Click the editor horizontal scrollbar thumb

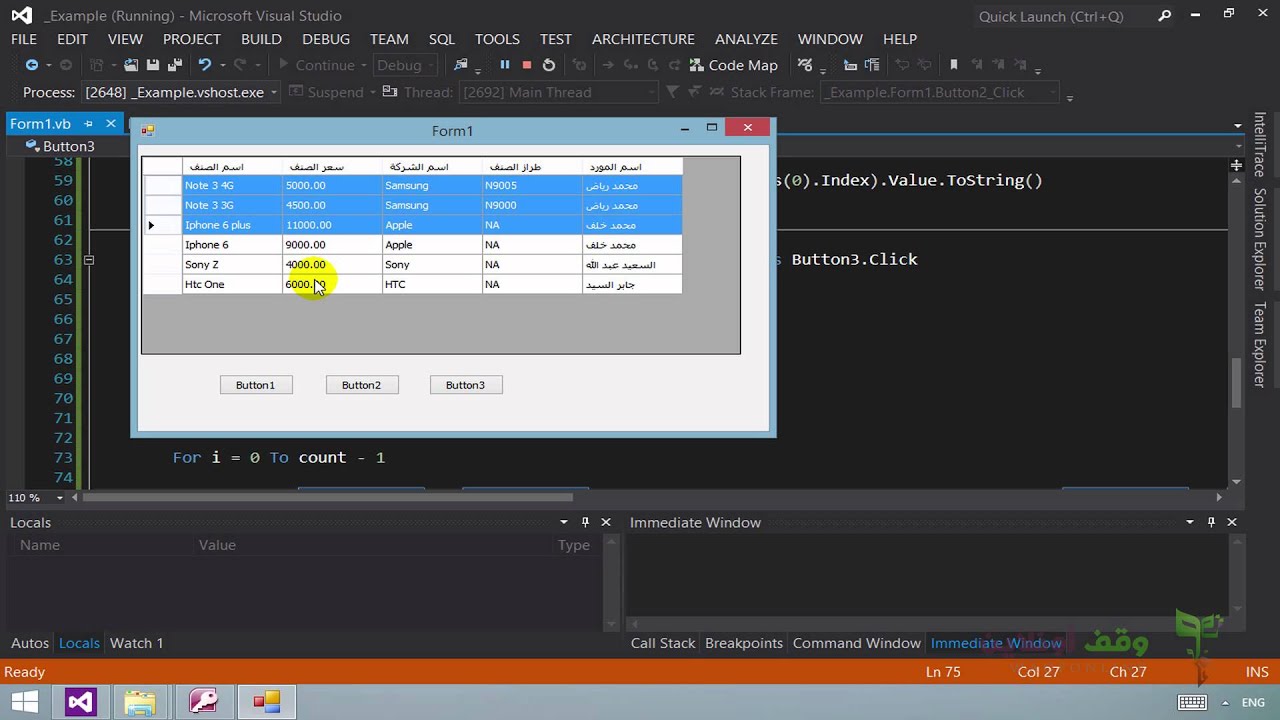tap(328, 497)
